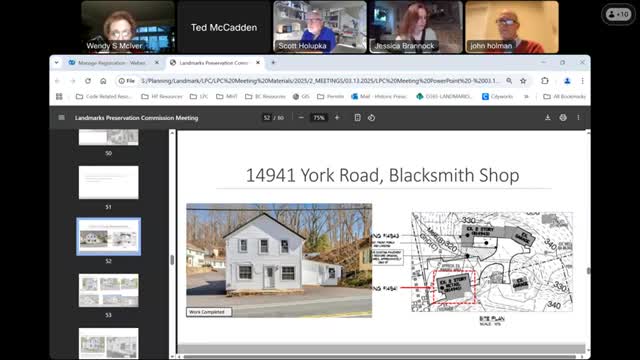The width and height of the screenshot is (640, 360).
Task: Go back in browser history
Action: point(57,81)
